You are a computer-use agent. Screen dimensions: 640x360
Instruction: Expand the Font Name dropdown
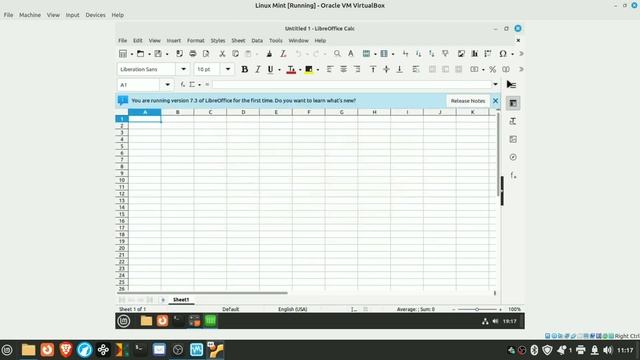tap(183, 69)
